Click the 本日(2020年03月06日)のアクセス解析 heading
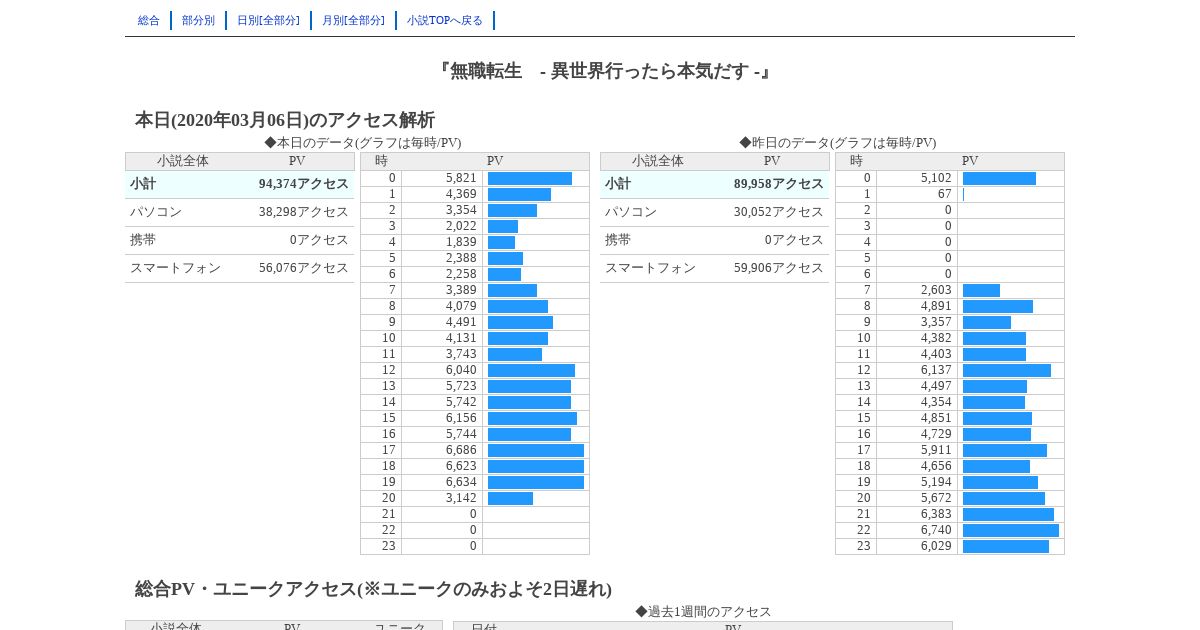This screenshot has height=630, width=1200. point(285,120)
